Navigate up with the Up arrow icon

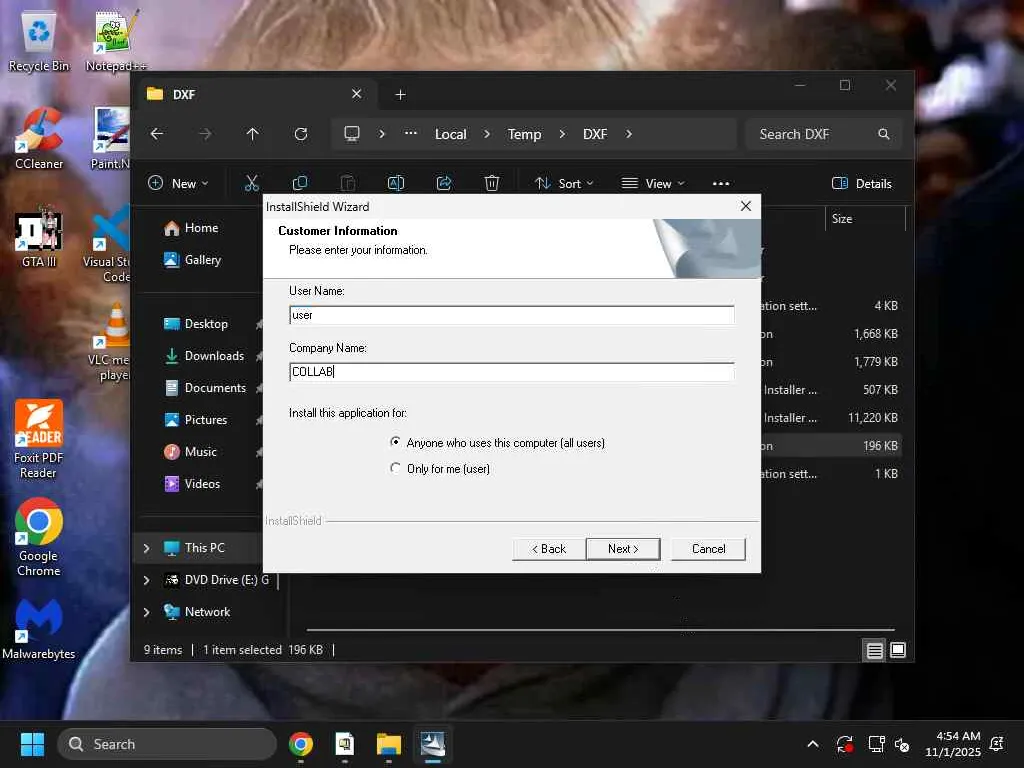pos(252,134)
